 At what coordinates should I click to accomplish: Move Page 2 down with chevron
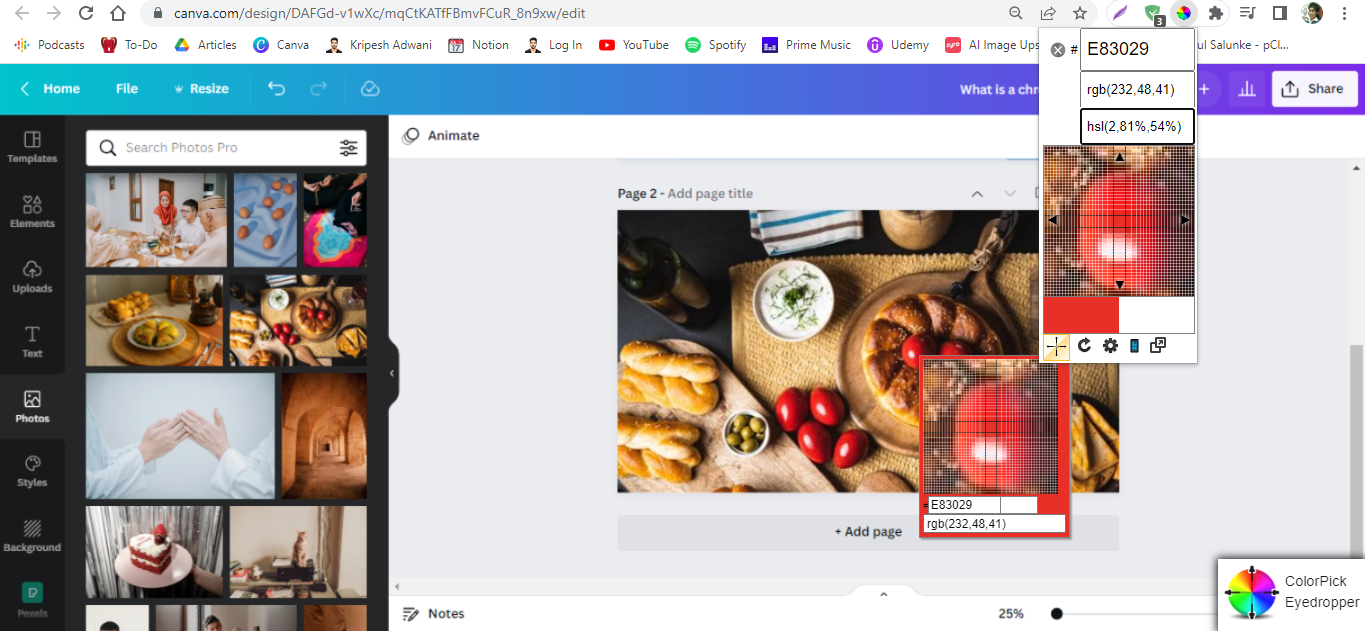point(1010,193)
